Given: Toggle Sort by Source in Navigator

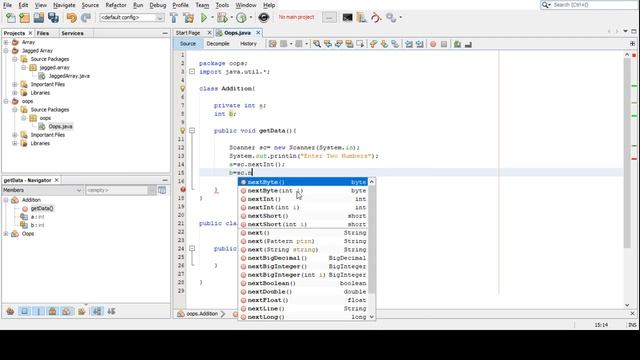Looking at the screenshot, I should (x=111, y=311).
